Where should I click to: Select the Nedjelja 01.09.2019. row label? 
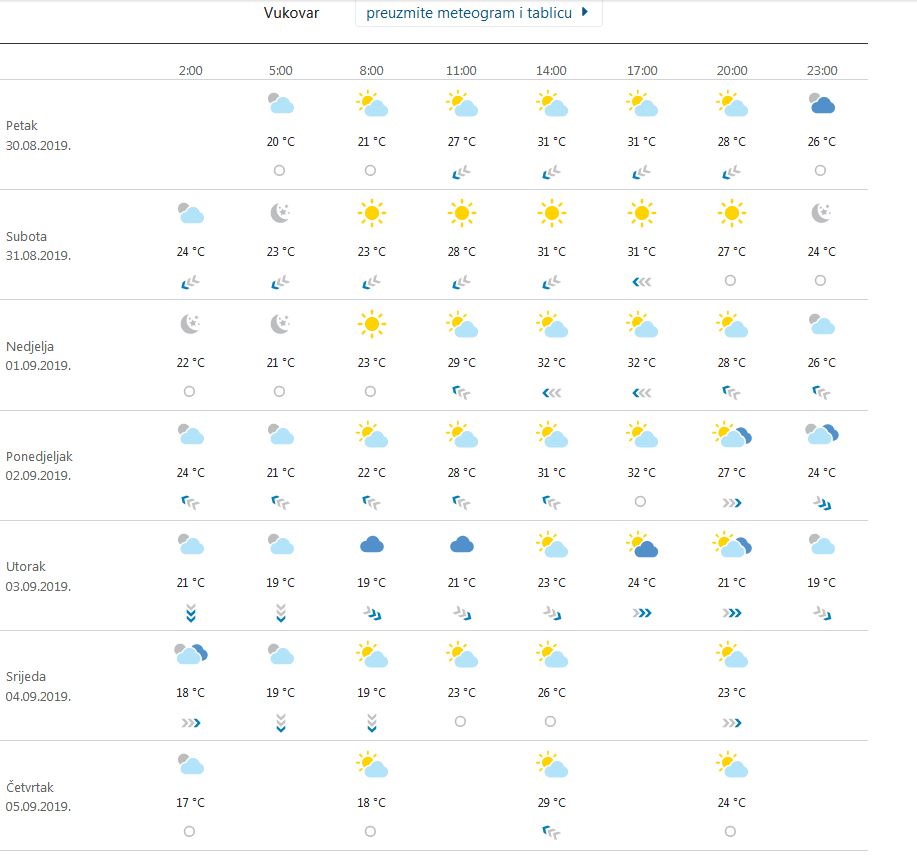(38, 355)
